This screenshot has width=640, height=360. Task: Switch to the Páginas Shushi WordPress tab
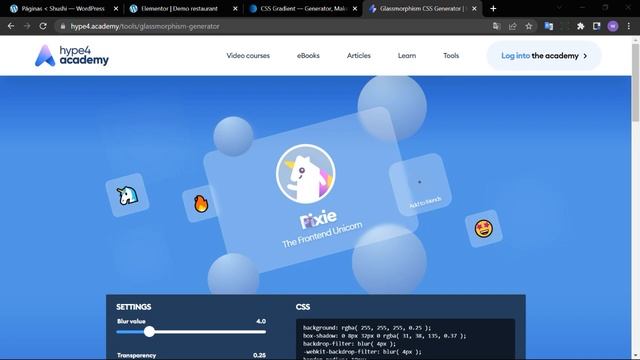coord(63,8)
